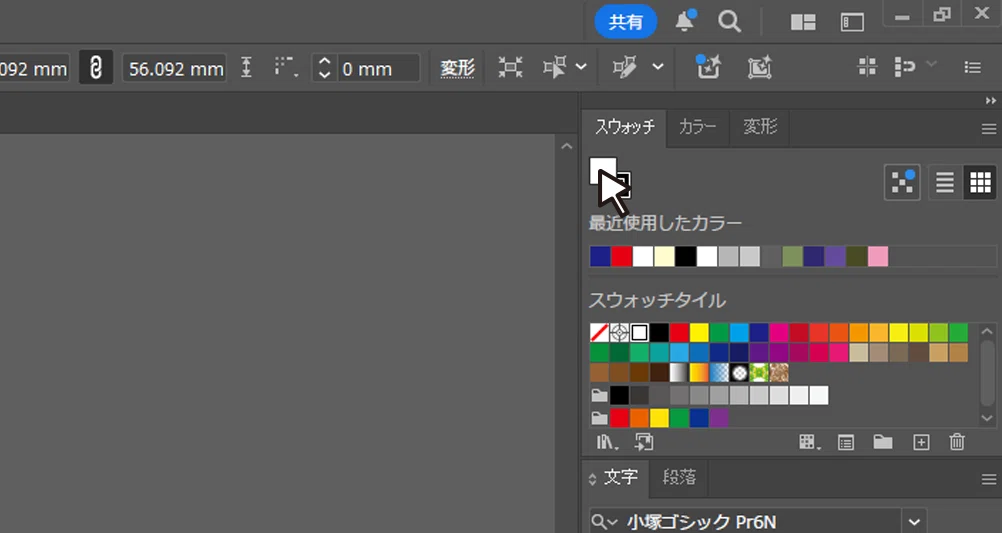Open the Swatch Options icon
This screenshot has width=1002, height=533.
pos(845,442)
